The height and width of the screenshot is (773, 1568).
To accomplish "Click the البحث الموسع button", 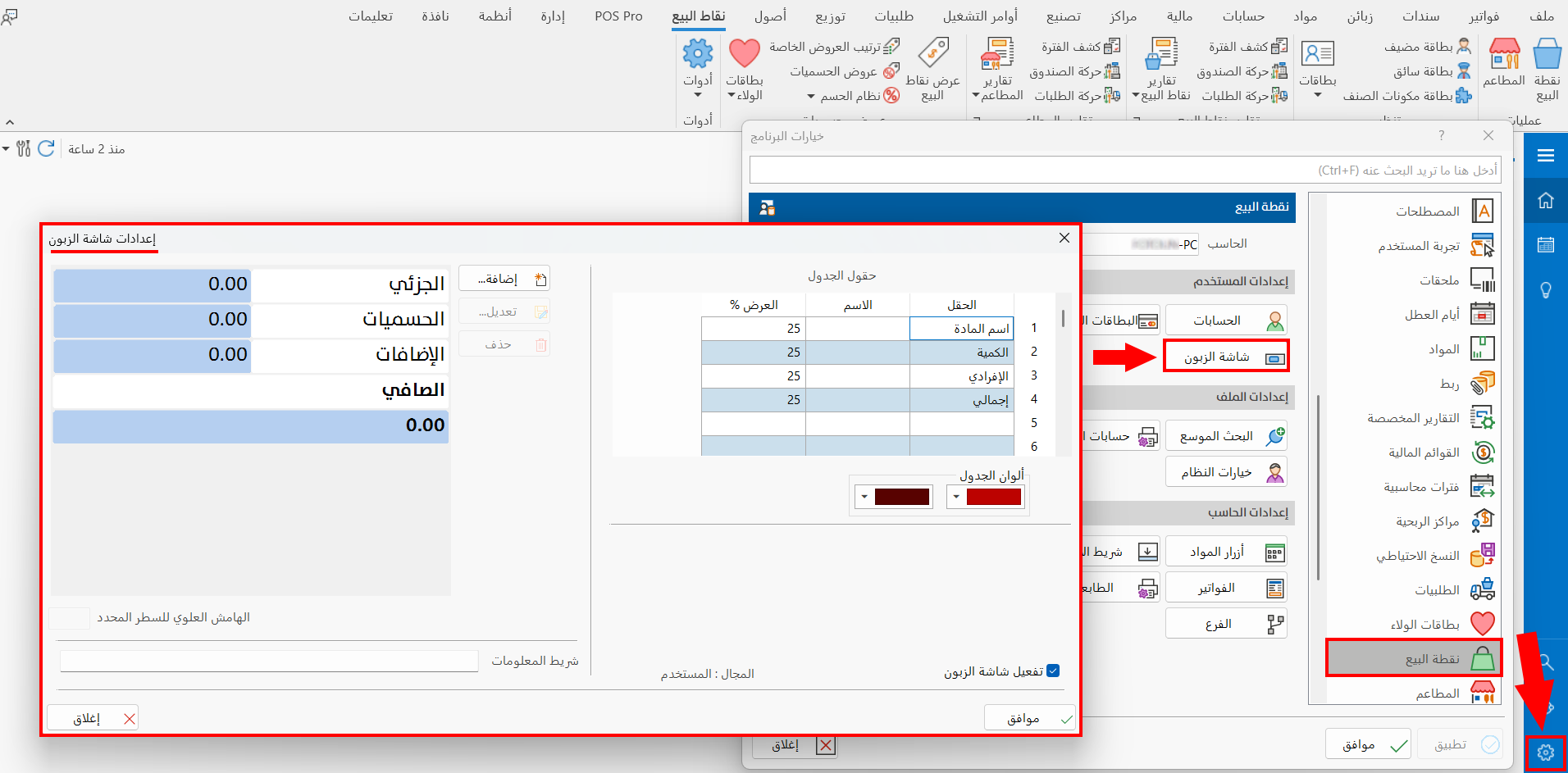I will point(1226,435).
